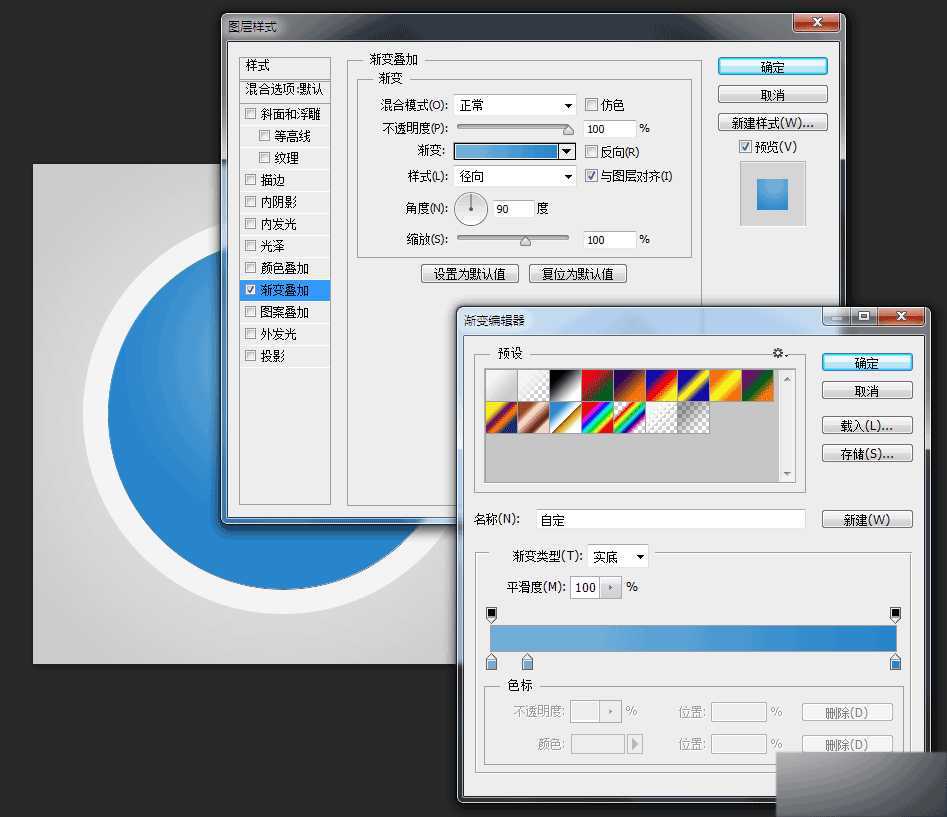Click the 不透明度 opacity slider handle
947x817 pixels.
pyautogui.click(x=568, y=129)
